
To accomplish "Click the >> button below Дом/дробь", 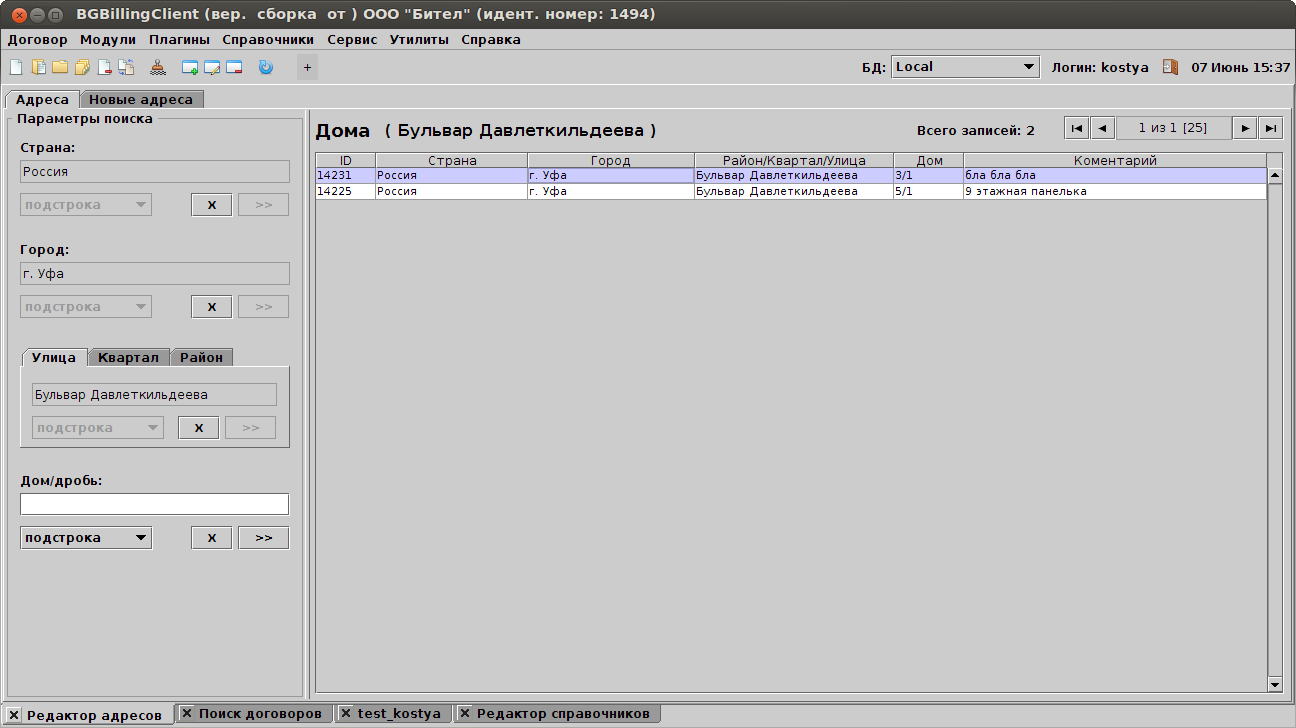I will (263, 537).
